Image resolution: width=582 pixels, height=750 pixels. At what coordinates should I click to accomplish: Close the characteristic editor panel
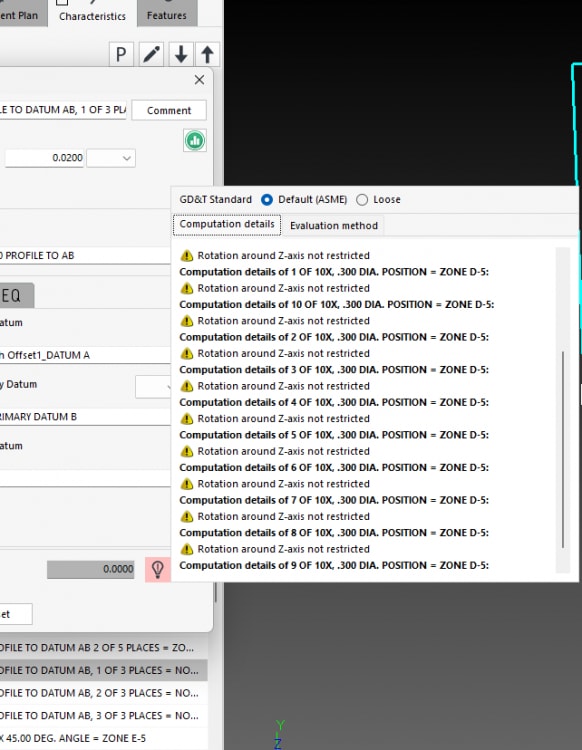199,80
